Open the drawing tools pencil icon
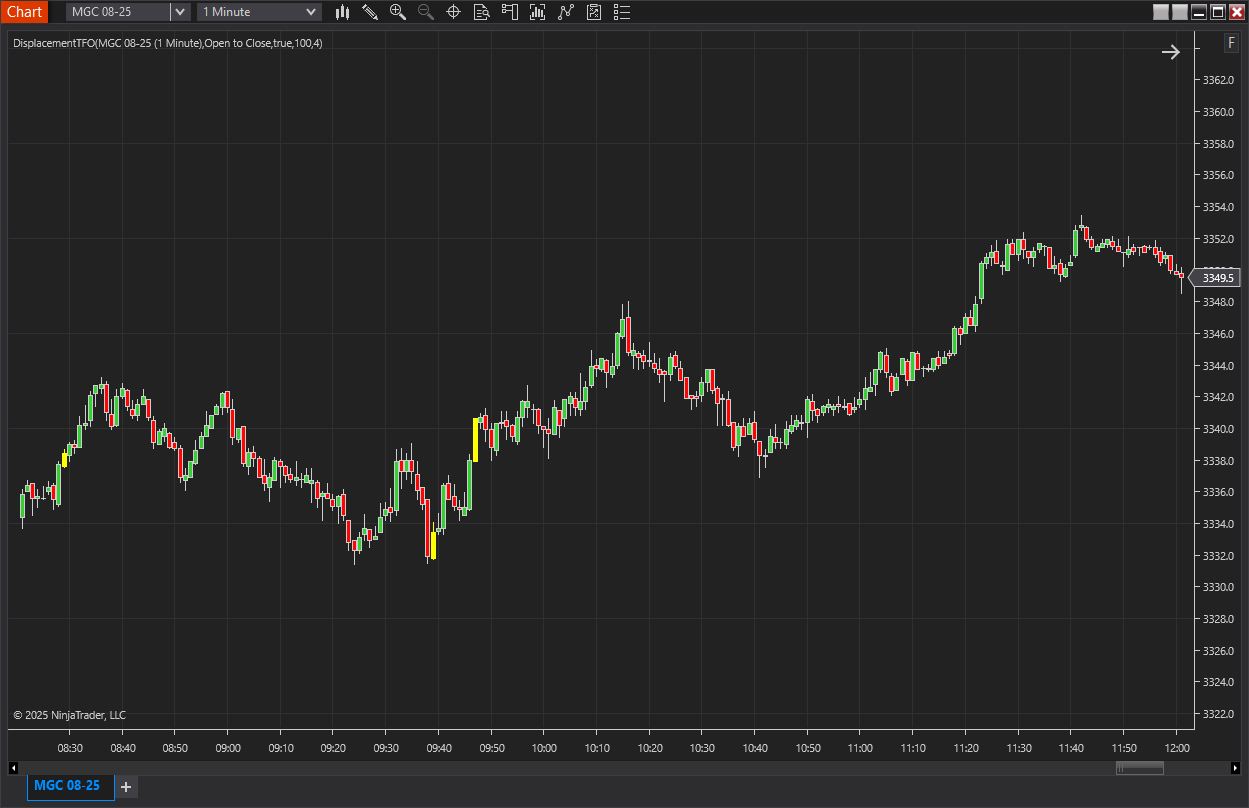Image resolution: width=1249 pixels, height=808 pixels. coord(370,12)
